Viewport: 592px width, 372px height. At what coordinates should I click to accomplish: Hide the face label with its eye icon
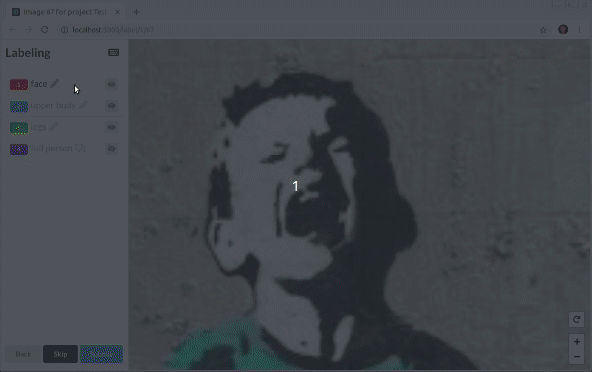coord(111,84)
